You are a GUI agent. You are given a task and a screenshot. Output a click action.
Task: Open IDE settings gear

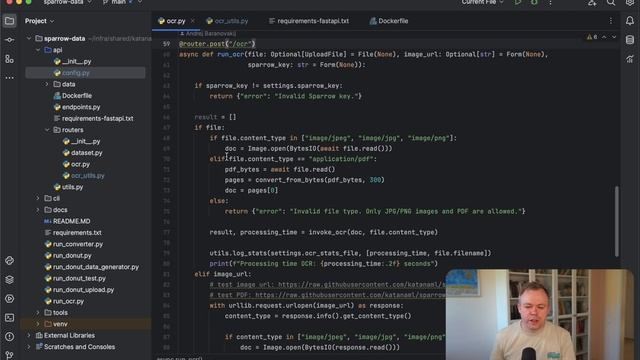coord(630,2)
